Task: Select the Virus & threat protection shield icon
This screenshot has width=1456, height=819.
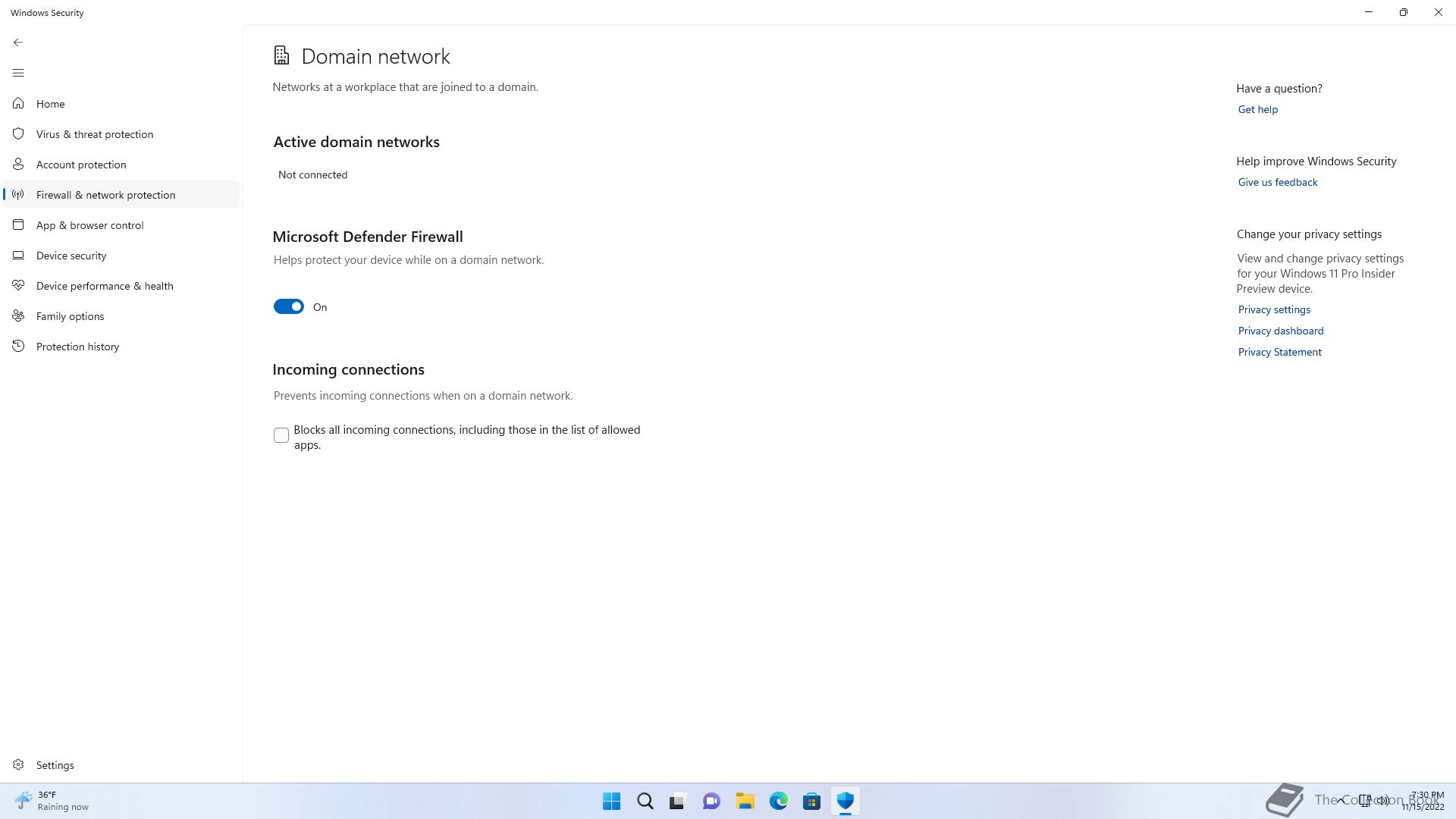Action: 18,133
